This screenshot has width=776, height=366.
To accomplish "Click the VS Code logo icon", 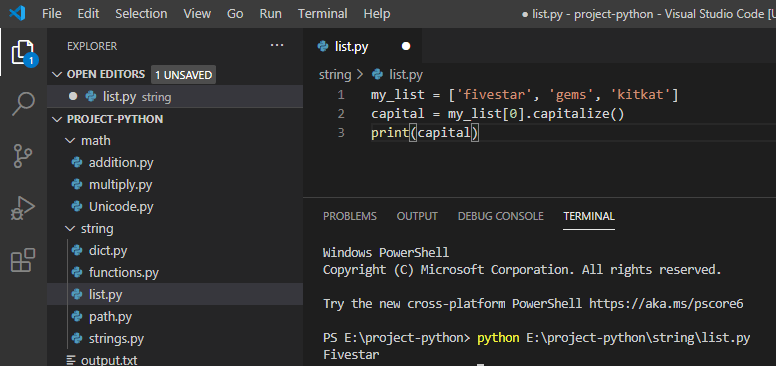I will pos(17,13).
